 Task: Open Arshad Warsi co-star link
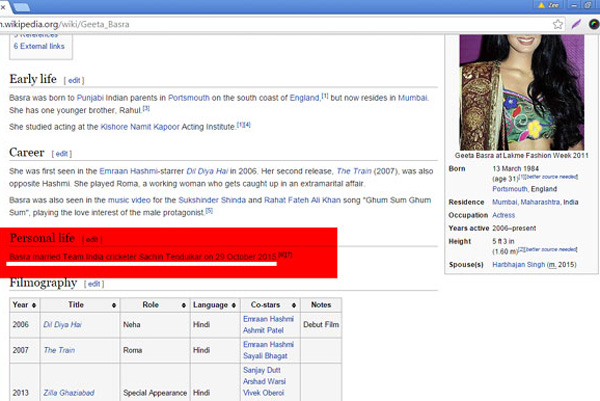point(264,381)
